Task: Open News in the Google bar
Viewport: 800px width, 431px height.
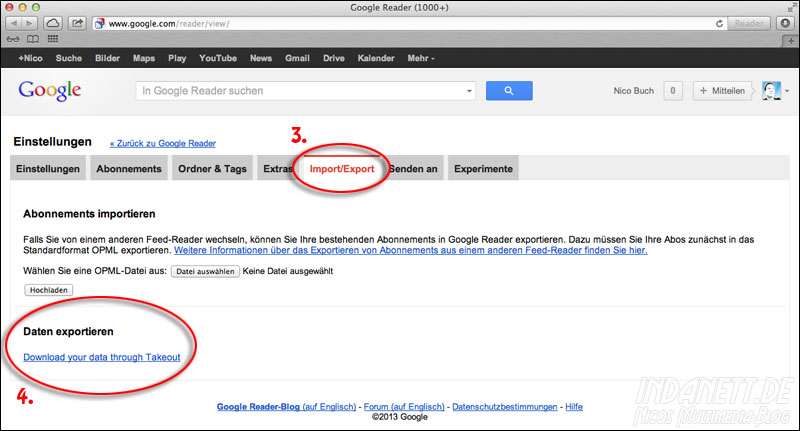Action: [x=261, y=58]
